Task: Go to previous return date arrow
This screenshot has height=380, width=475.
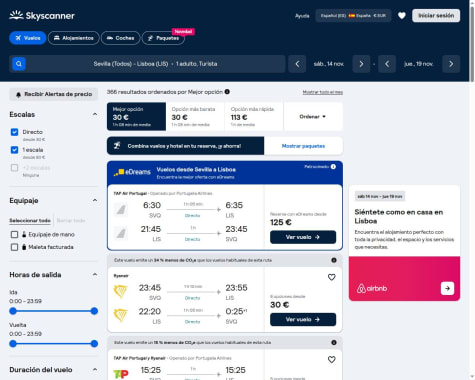Action: [387, 64]
